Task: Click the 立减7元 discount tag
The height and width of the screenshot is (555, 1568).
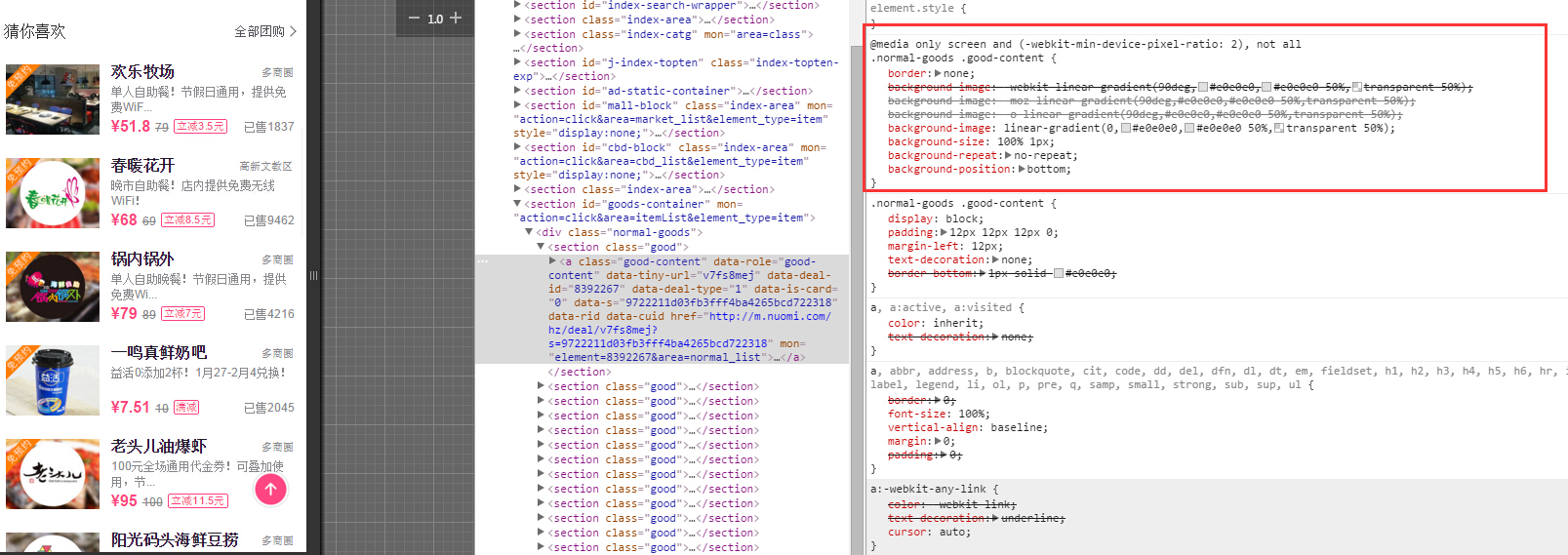Action: click(x=183, y=314)
